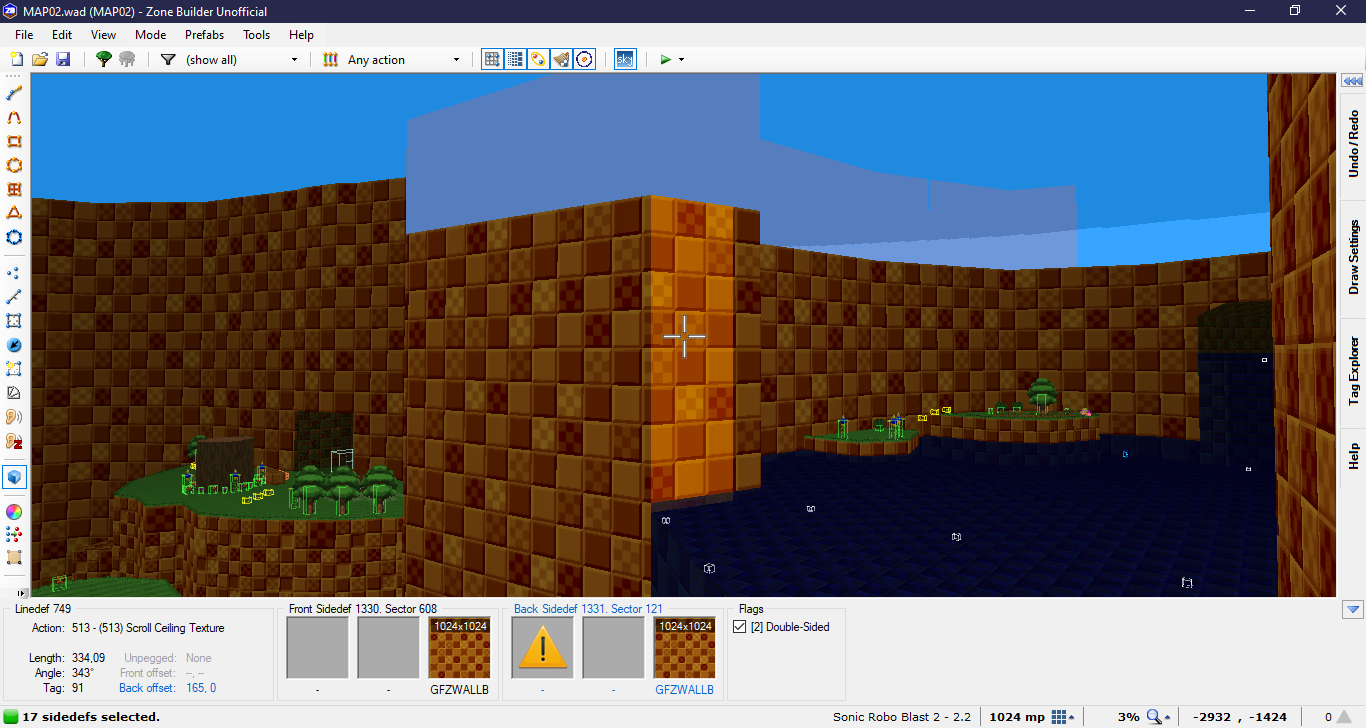Open the Help side tab
This screenshot has height=728, width=1366.
(x=1353, y=455)
